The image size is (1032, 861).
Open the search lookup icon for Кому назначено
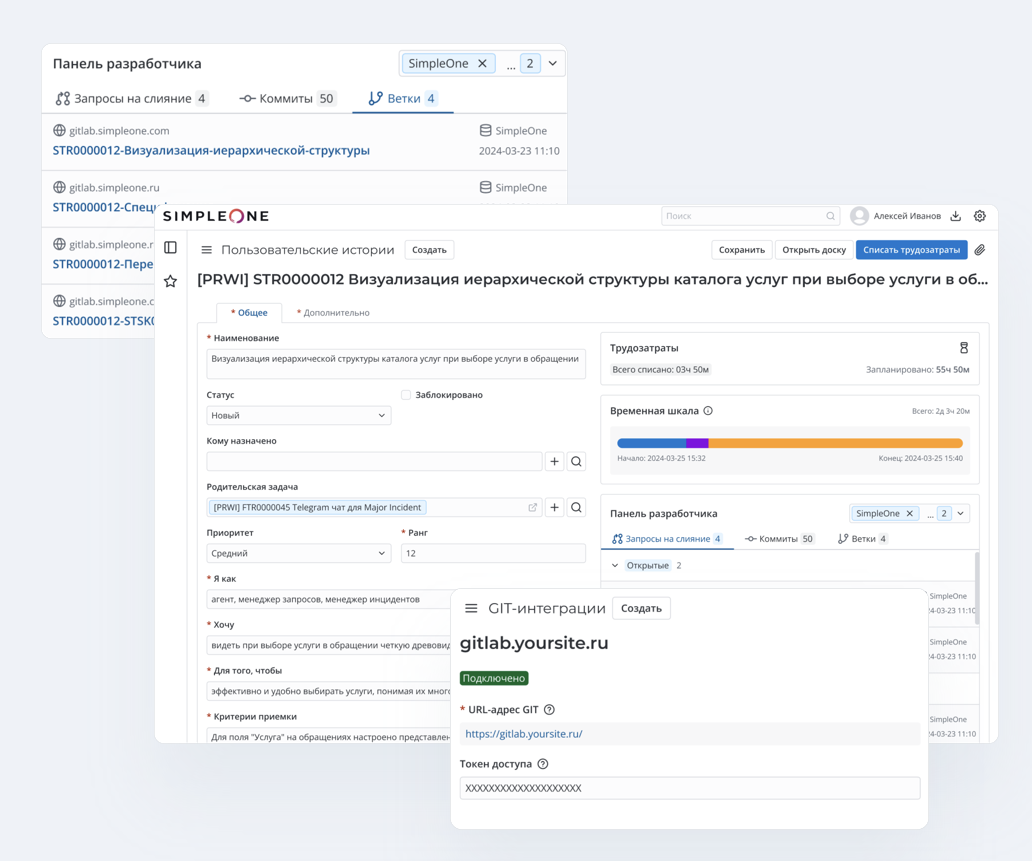tap(575, 461)
